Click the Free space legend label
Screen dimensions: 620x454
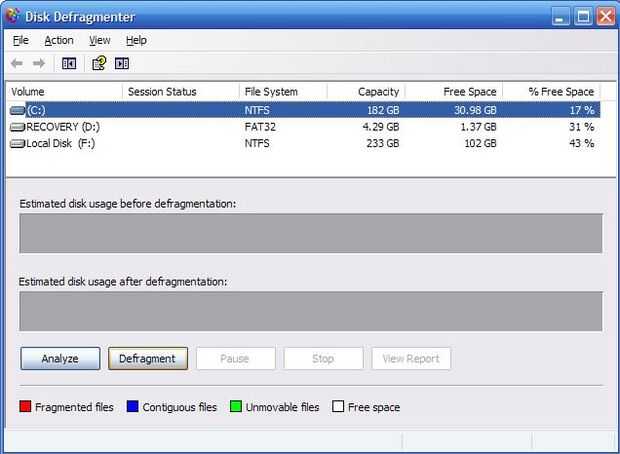click(374, 407)
